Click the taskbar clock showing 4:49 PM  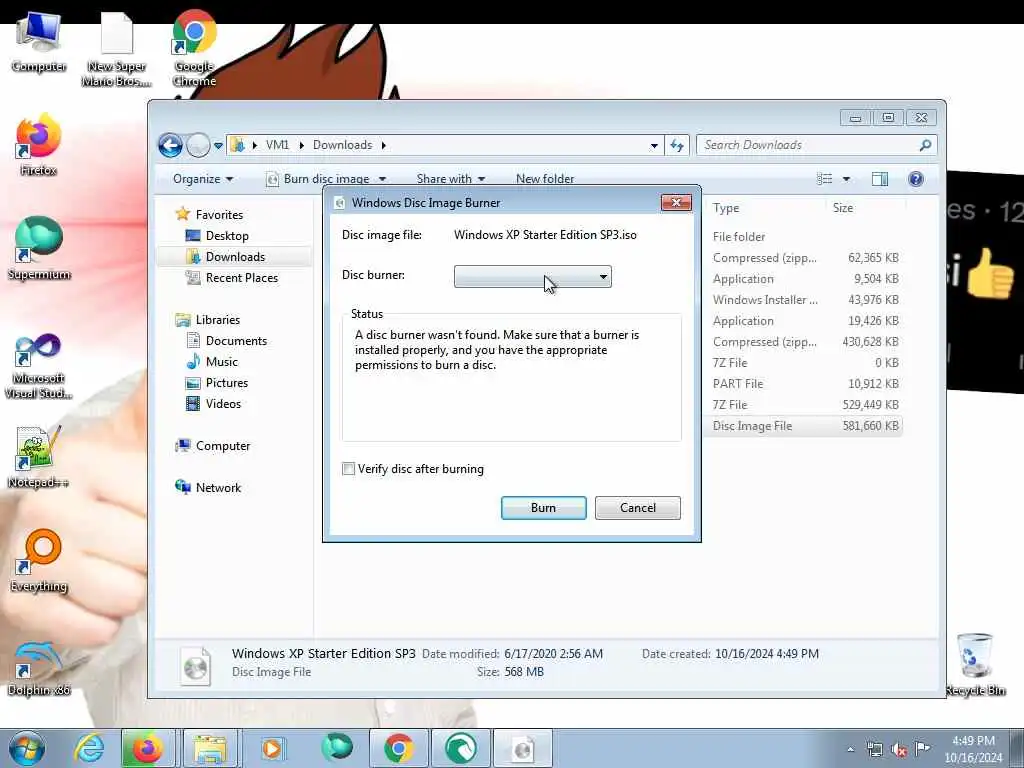[973, 749]
